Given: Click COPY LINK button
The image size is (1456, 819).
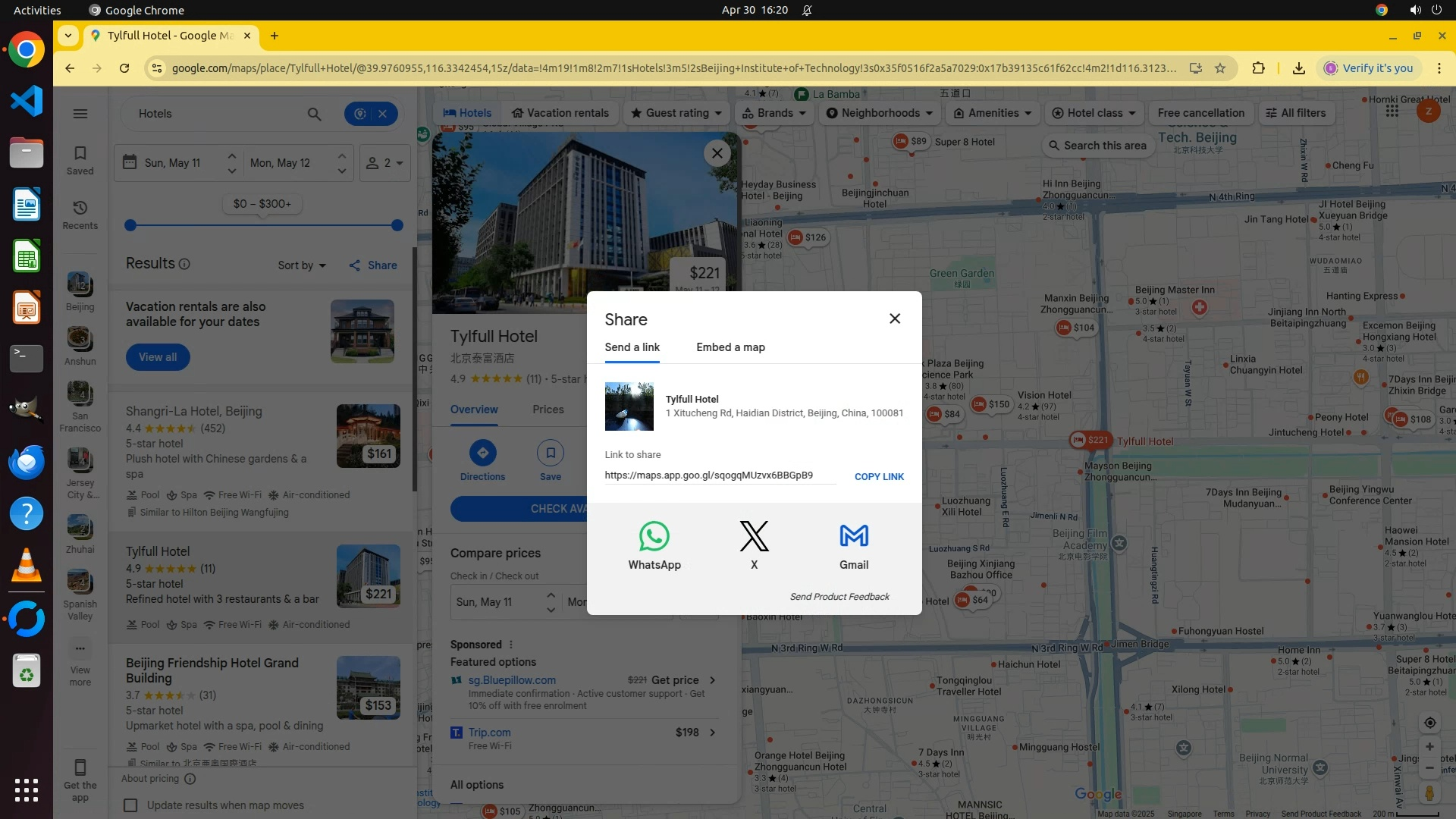Looking at the screenshot, I should pyautogui.click(x=879, y=477).
